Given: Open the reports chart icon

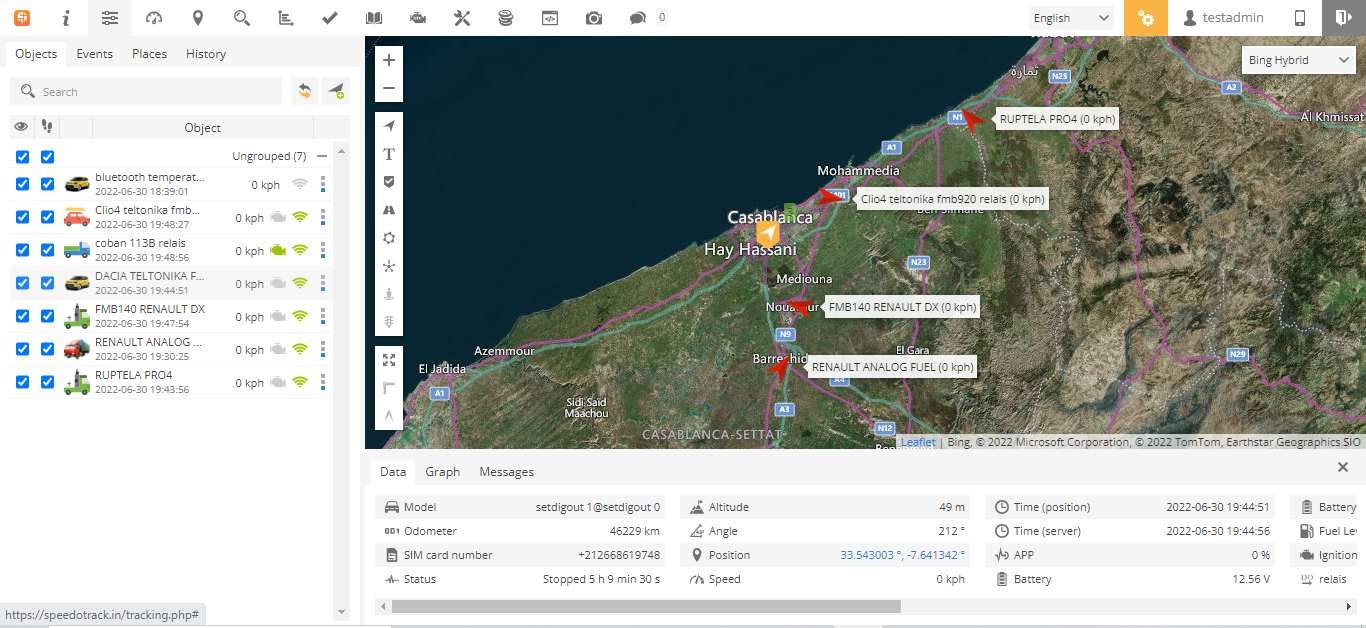Looking at the screenshot, I should (x=285, y=18).
